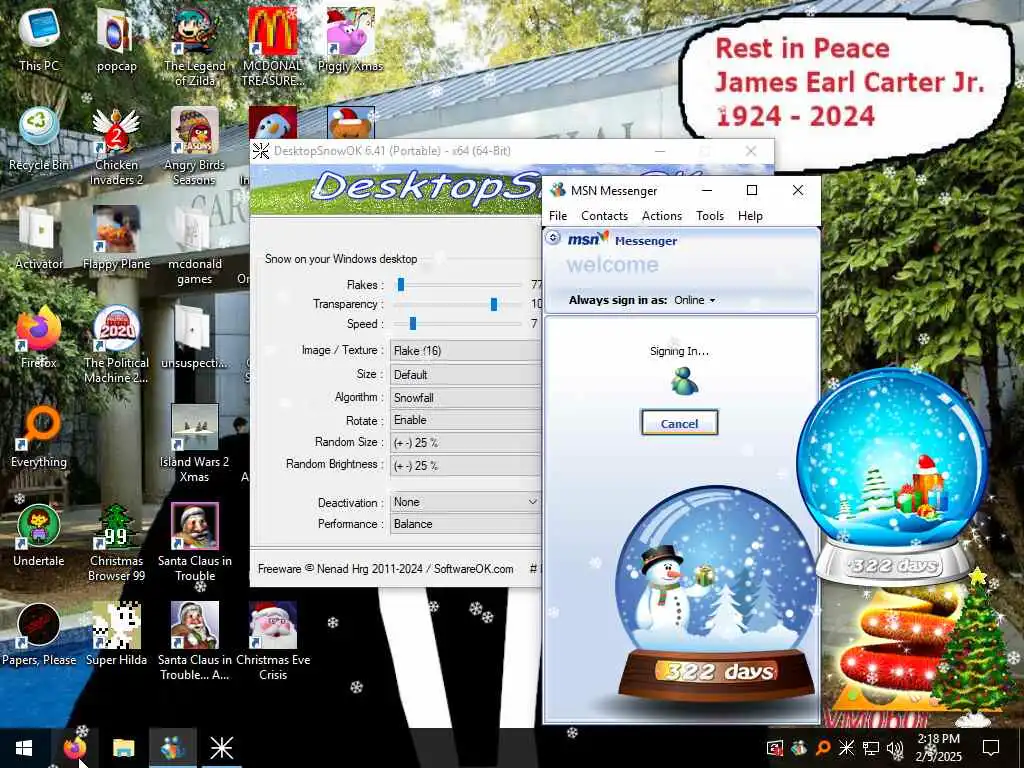
Task: Collapse the MSN Messenger header panel arrow
Action: (553, 238)
